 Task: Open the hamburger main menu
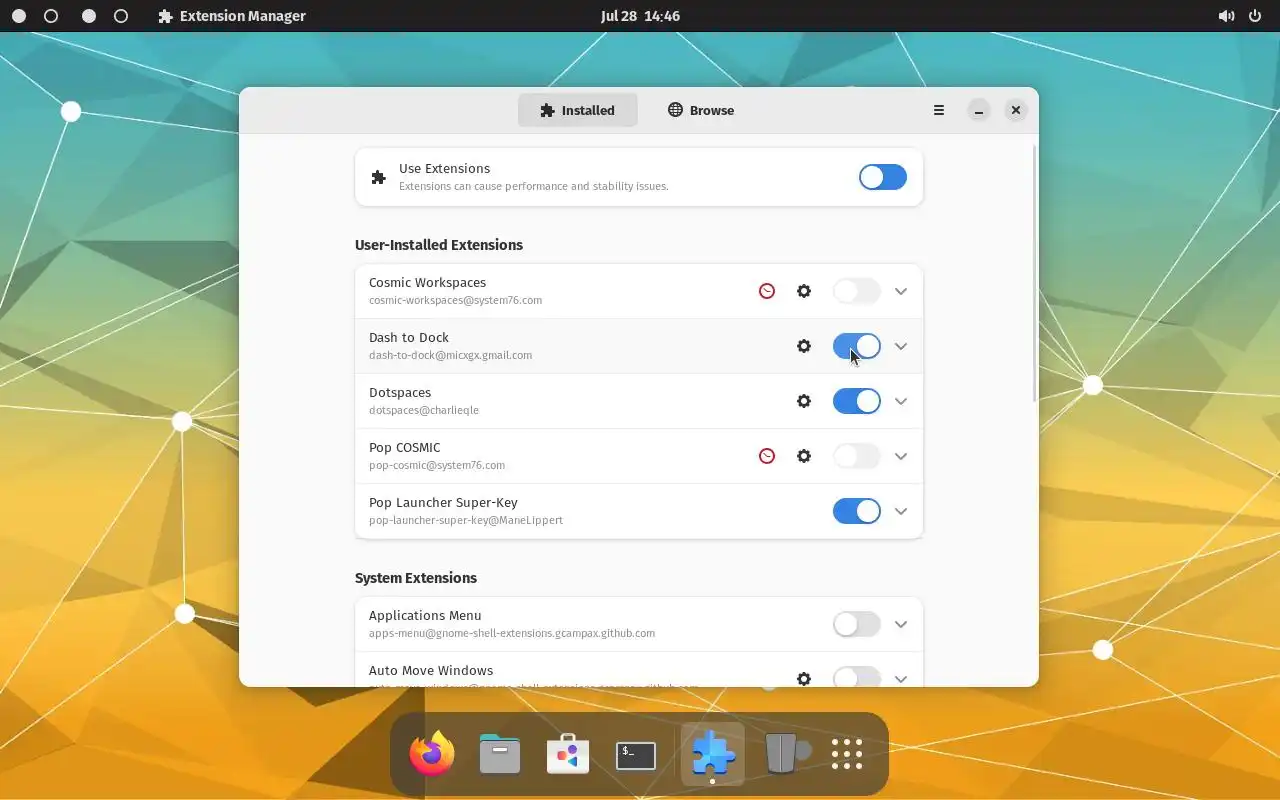click(x=939, y=110)
